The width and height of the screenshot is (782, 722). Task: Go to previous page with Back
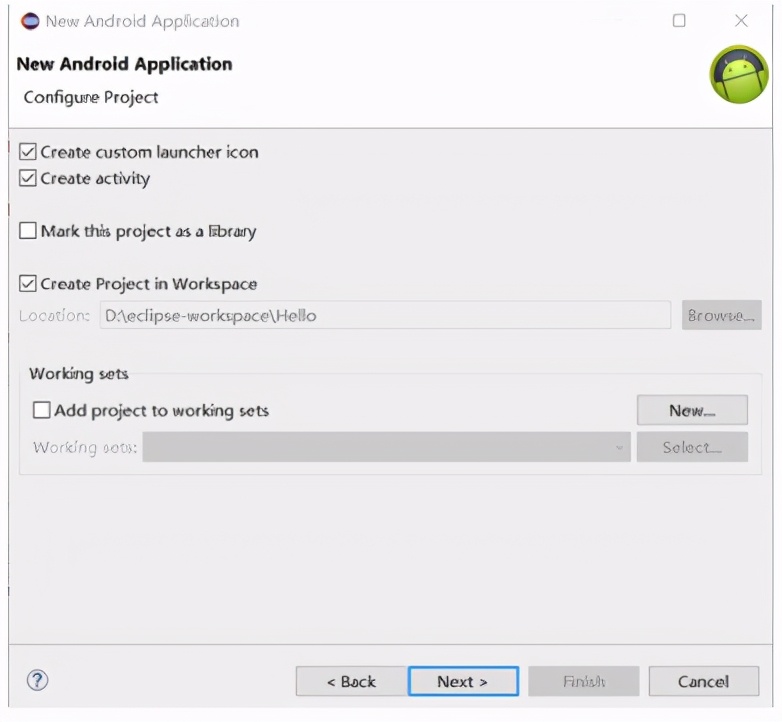351,681
